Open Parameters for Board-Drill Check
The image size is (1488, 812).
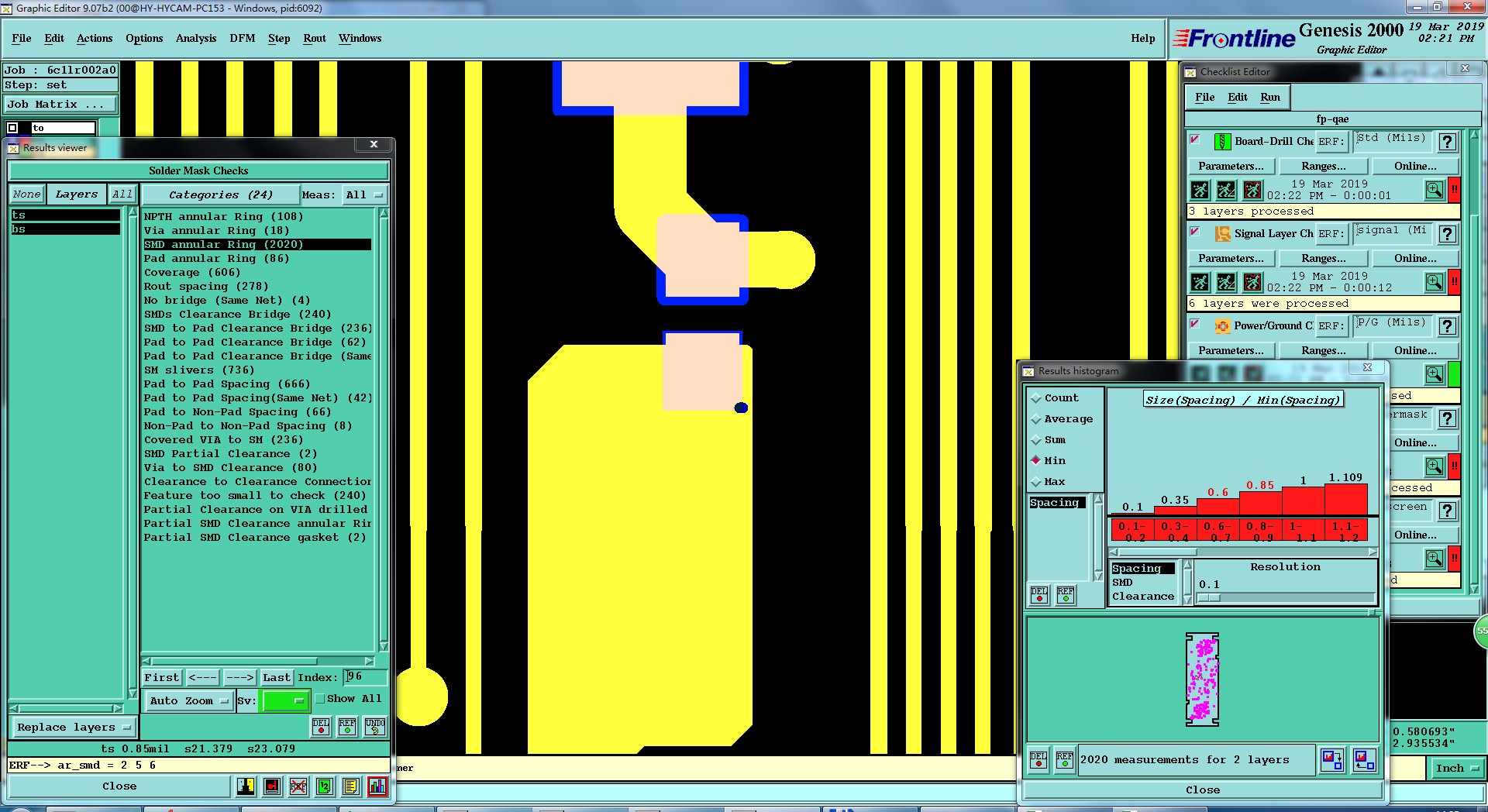[x=1231, y=167]
